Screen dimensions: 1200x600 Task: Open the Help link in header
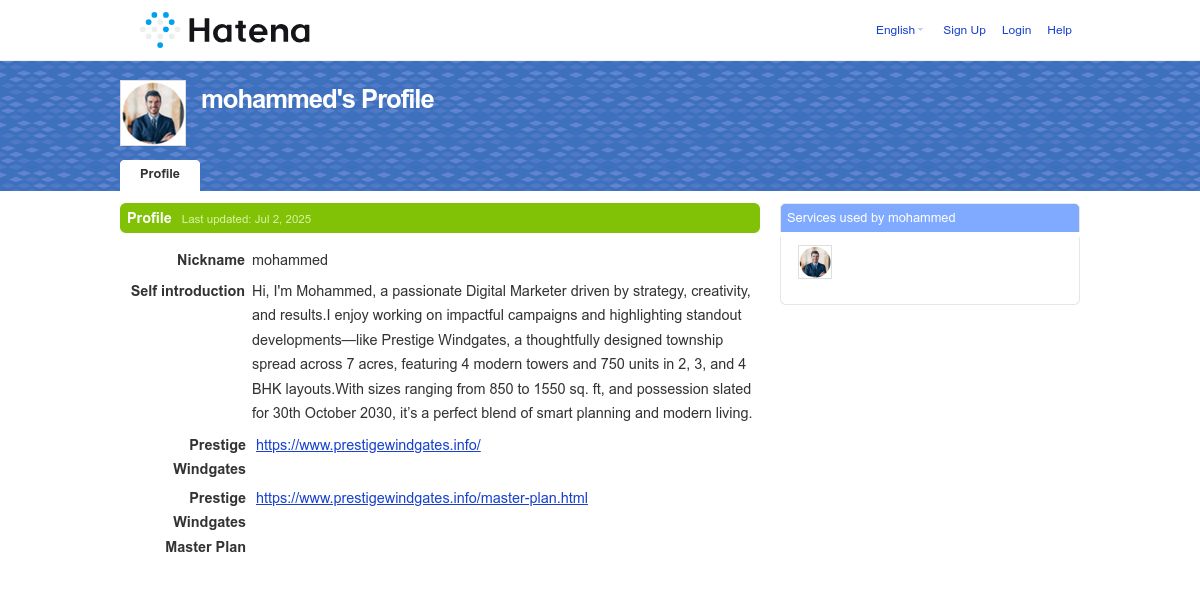[1059, 30]
